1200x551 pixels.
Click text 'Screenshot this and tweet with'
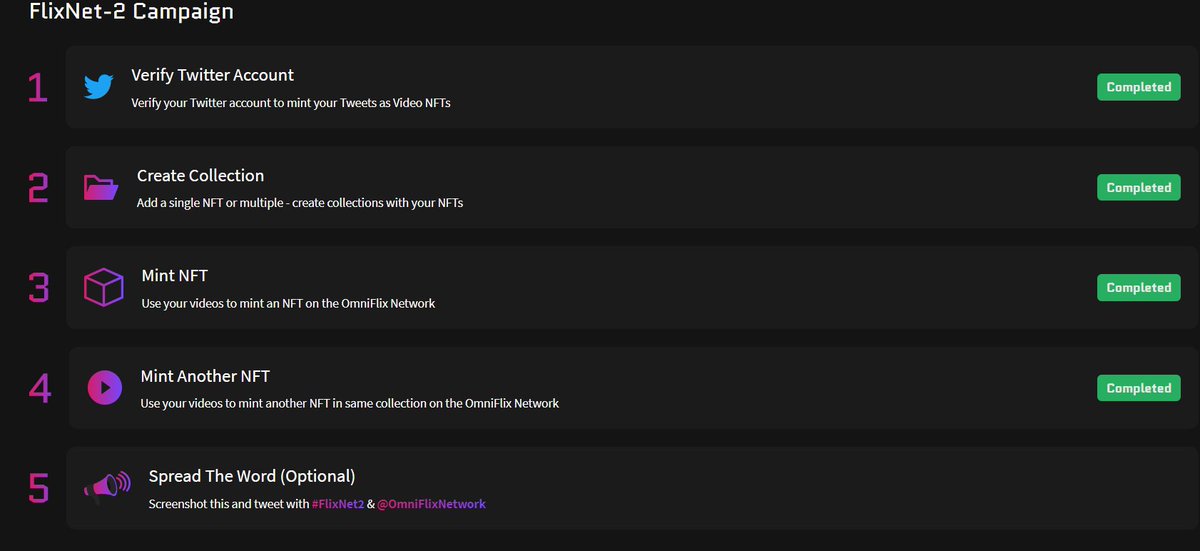coord(229,504)
